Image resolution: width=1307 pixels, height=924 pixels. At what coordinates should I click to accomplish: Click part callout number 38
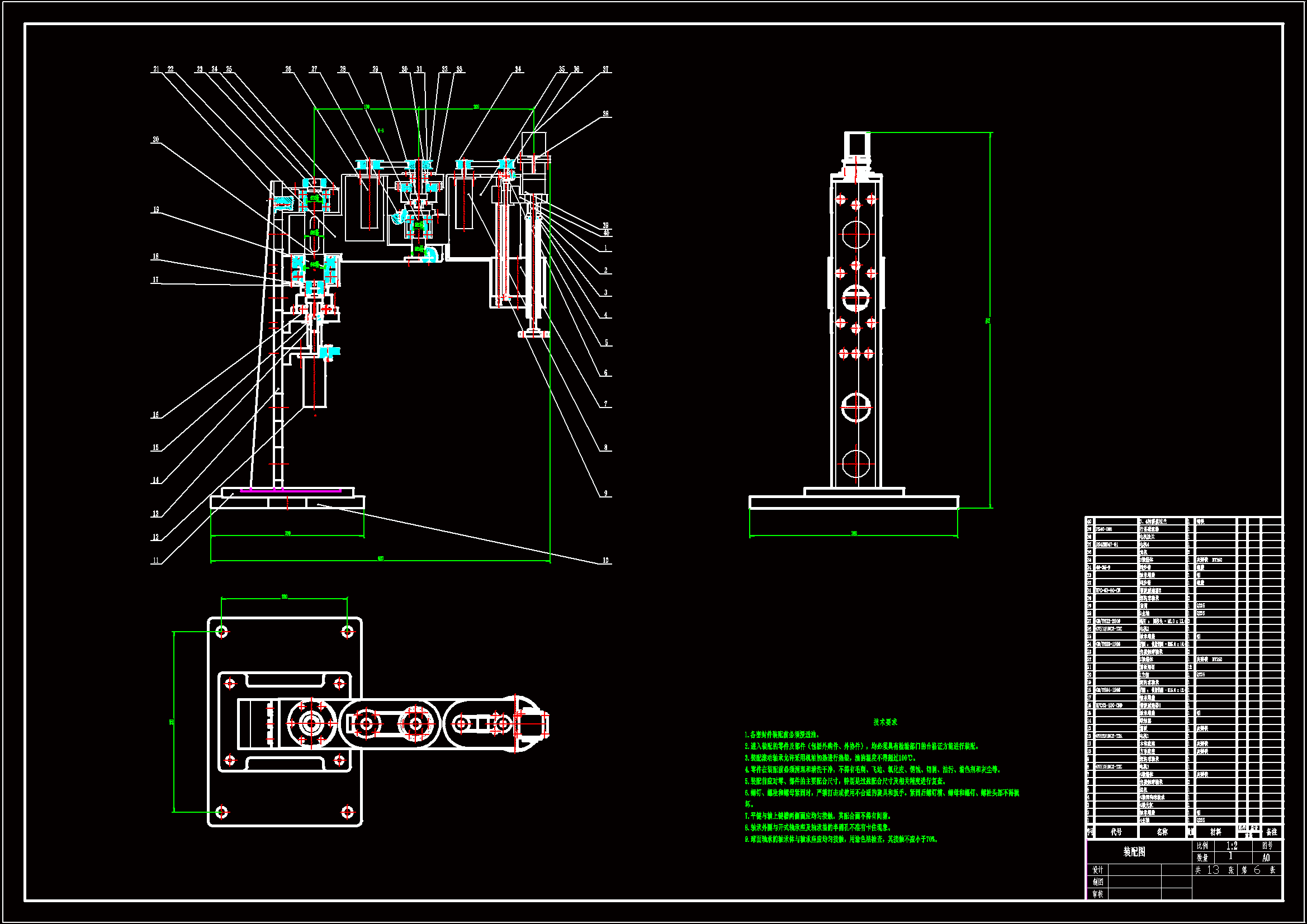click(x=605, y=114)
